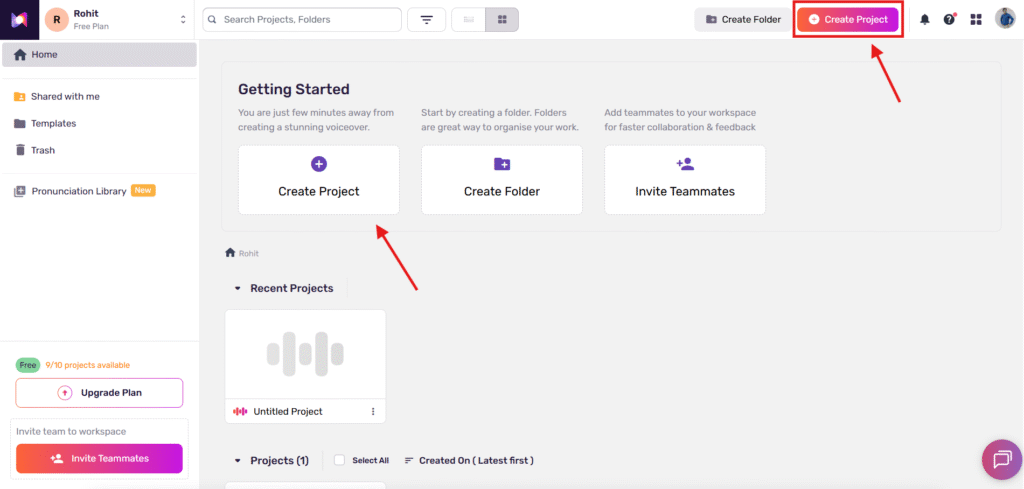Screen dimensions: 1024x489
Task: Click the Free plan badge
Action: (27, 365)
